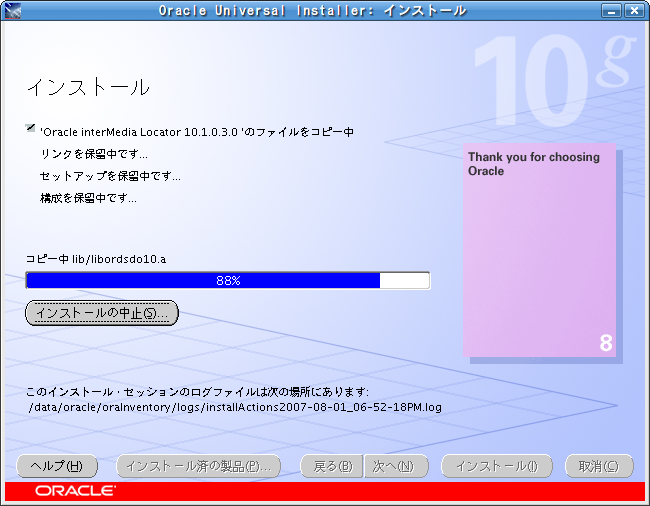Image resolution: width=650 pixels, height=506 pixels.
Task: Click '構成を保留中です...' status line
Action: click(x=88, y=198)
